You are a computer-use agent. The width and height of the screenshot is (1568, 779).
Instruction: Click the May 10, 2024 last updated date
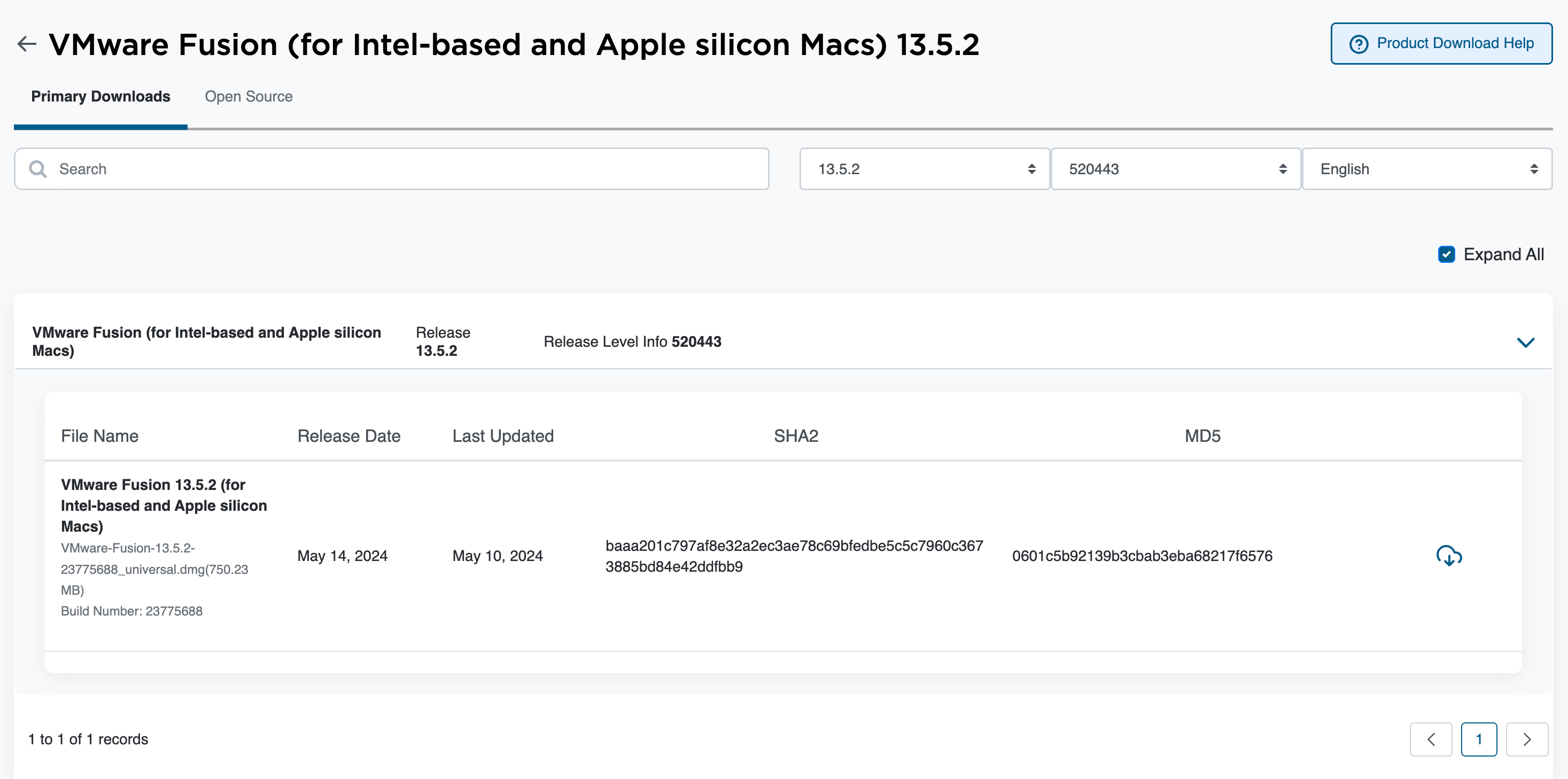coord(498,556)
